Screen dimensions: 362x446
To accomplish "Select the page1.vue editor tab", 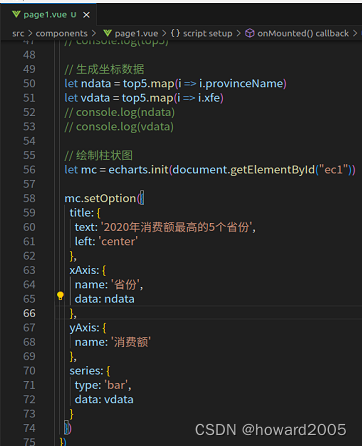I will (x=48, y=15).
